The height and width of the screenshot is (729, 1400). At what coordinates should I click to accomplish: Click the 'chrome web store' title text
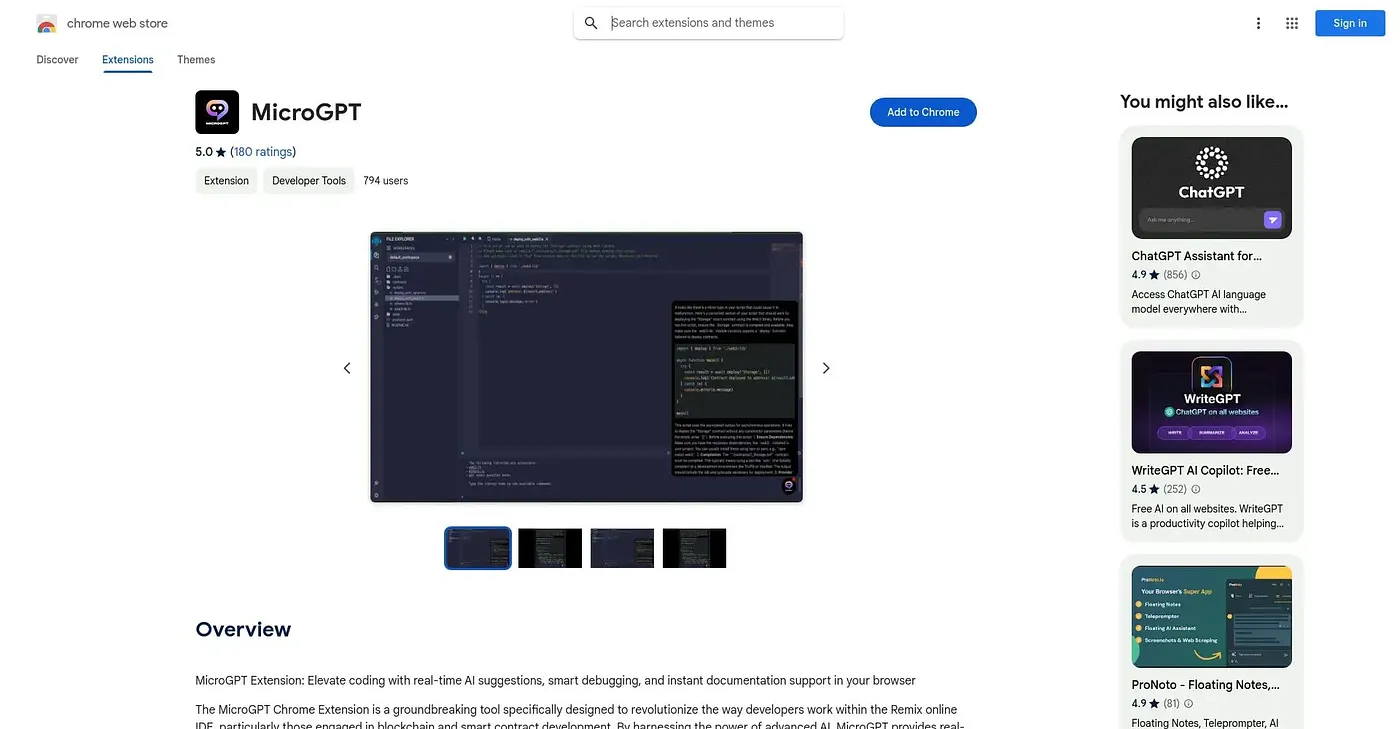pyautogui.click(x=117, y=23)
